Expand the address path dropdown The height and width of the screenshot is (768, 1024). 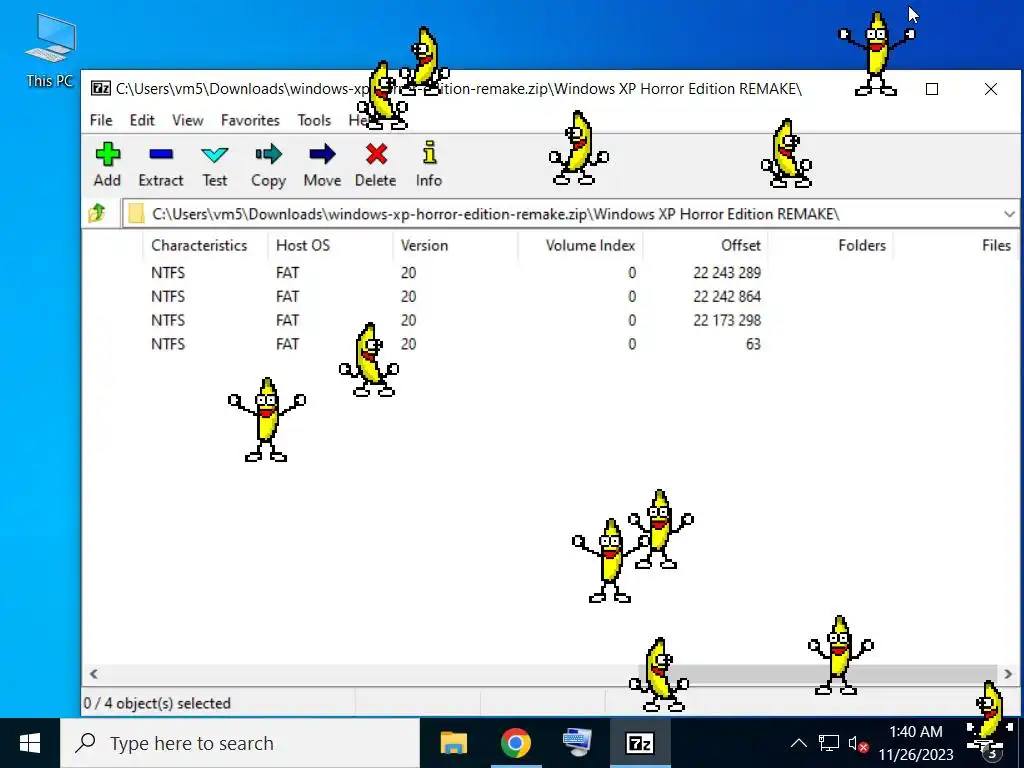click(1009, 214)
